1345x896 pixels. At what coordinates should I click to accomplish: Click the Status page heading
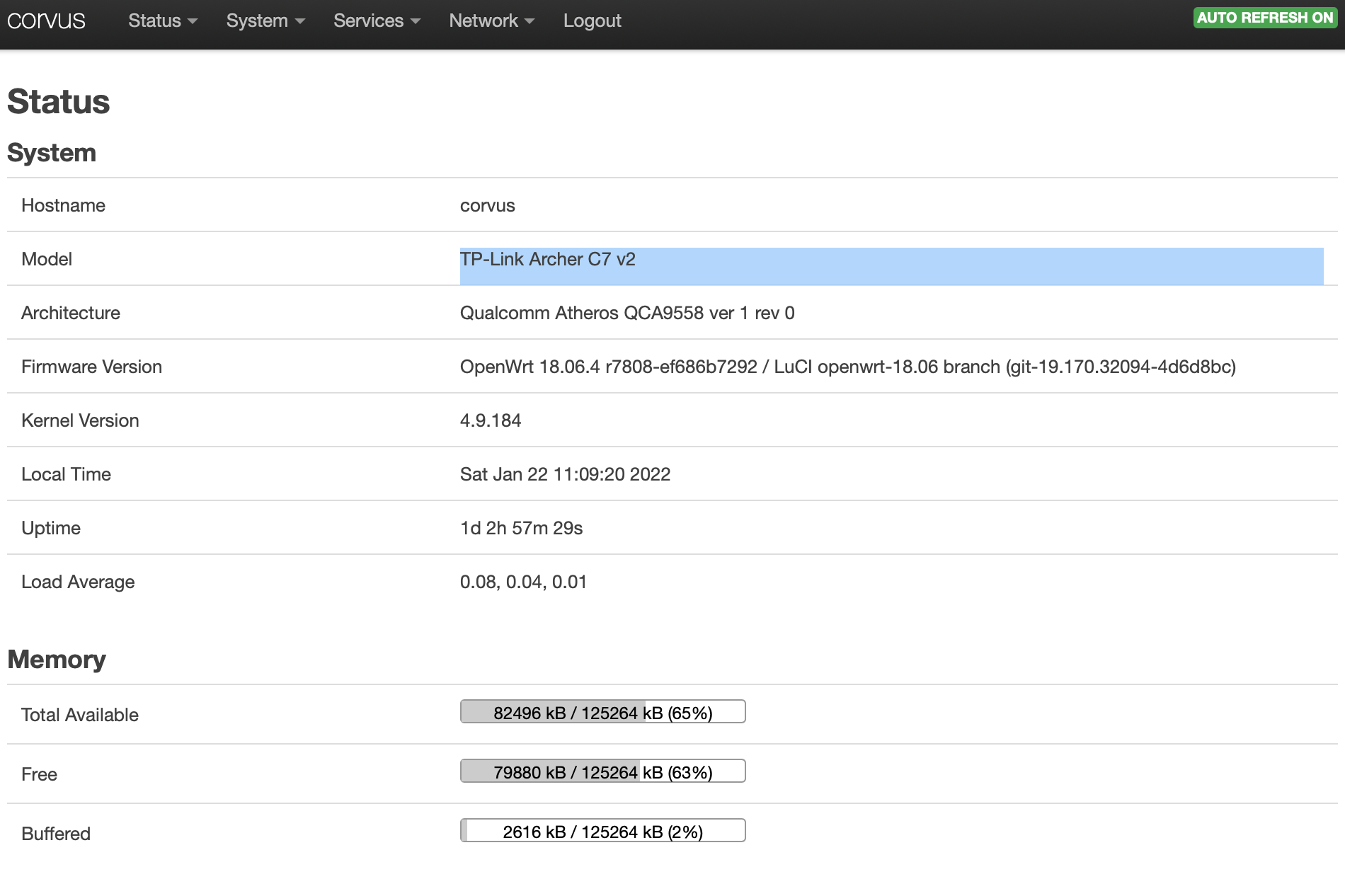(x=59, y=101)
